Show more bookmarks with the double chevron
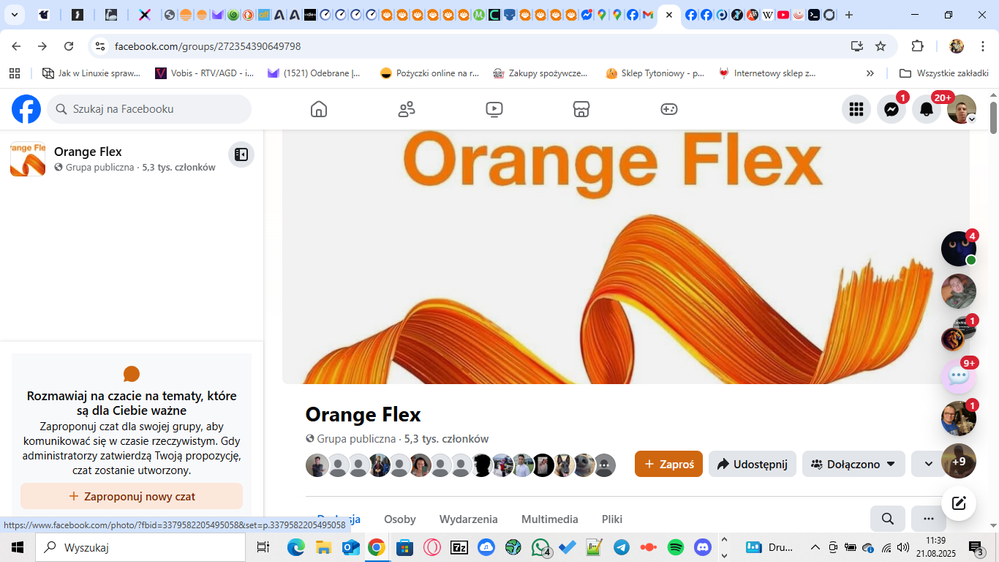Screen dimensions: 999x562 pos(870,73)
